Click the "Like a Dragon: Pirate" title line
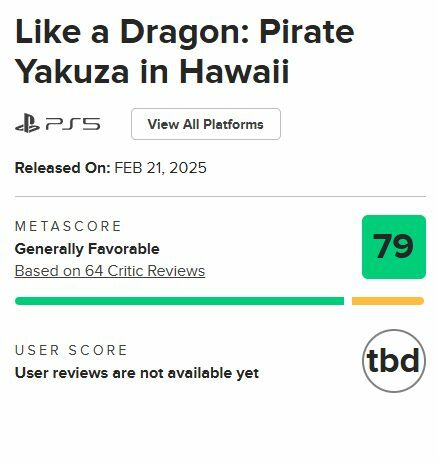The width and height of the screenshot is (438, 462). [x=184, y=32]
